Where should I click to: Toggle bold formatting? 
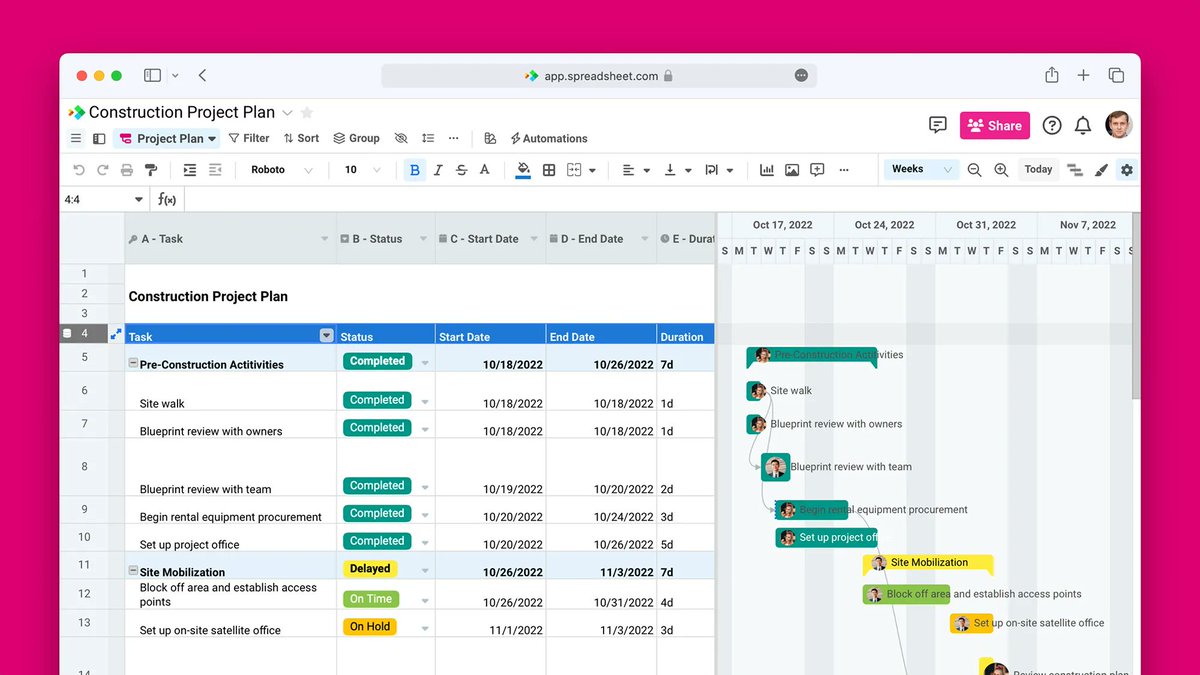pyautogui.click(x=414, y=170)
